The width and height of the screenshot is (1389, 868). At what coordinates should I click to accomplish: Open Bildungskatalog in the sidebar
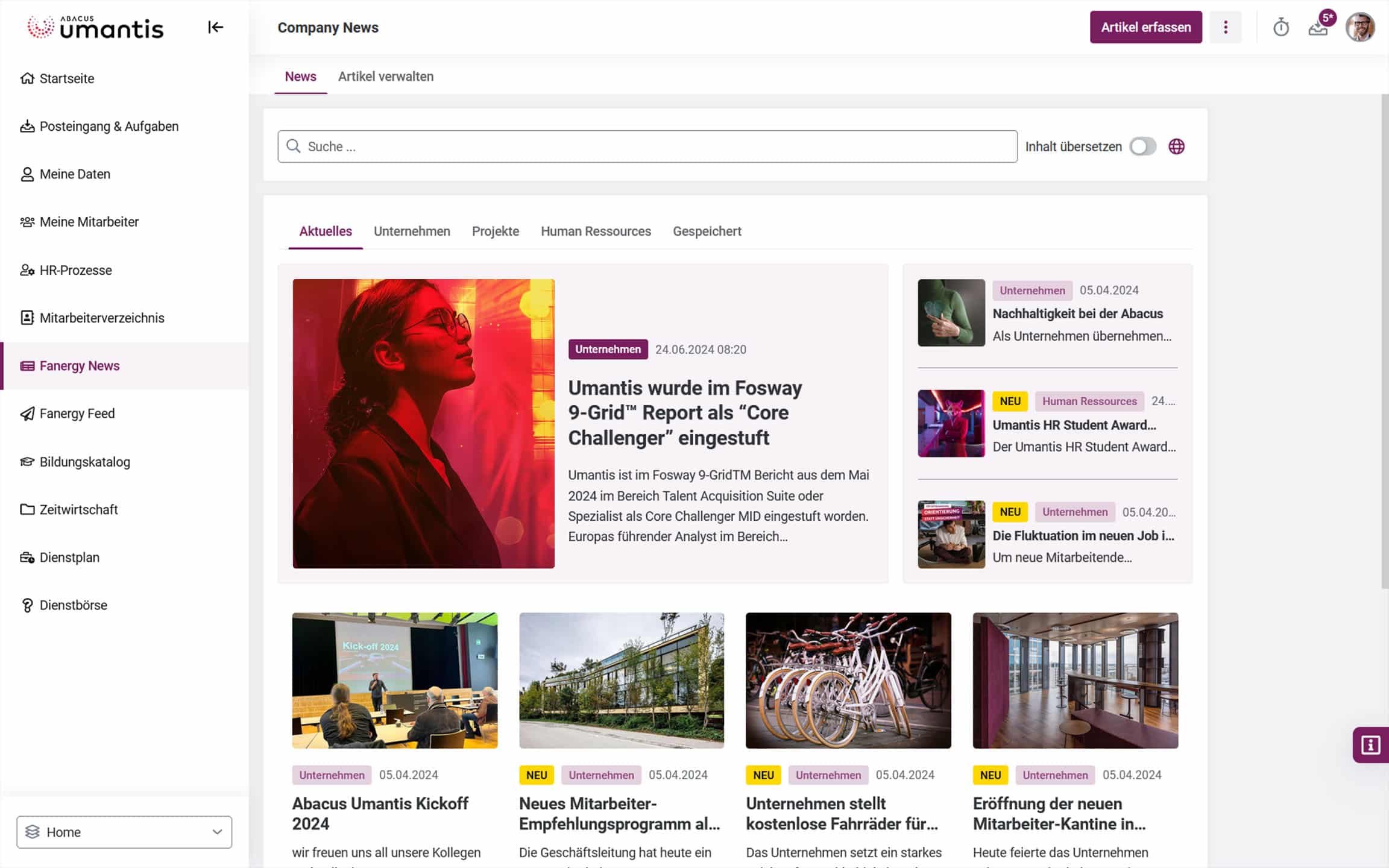[84, 462]
